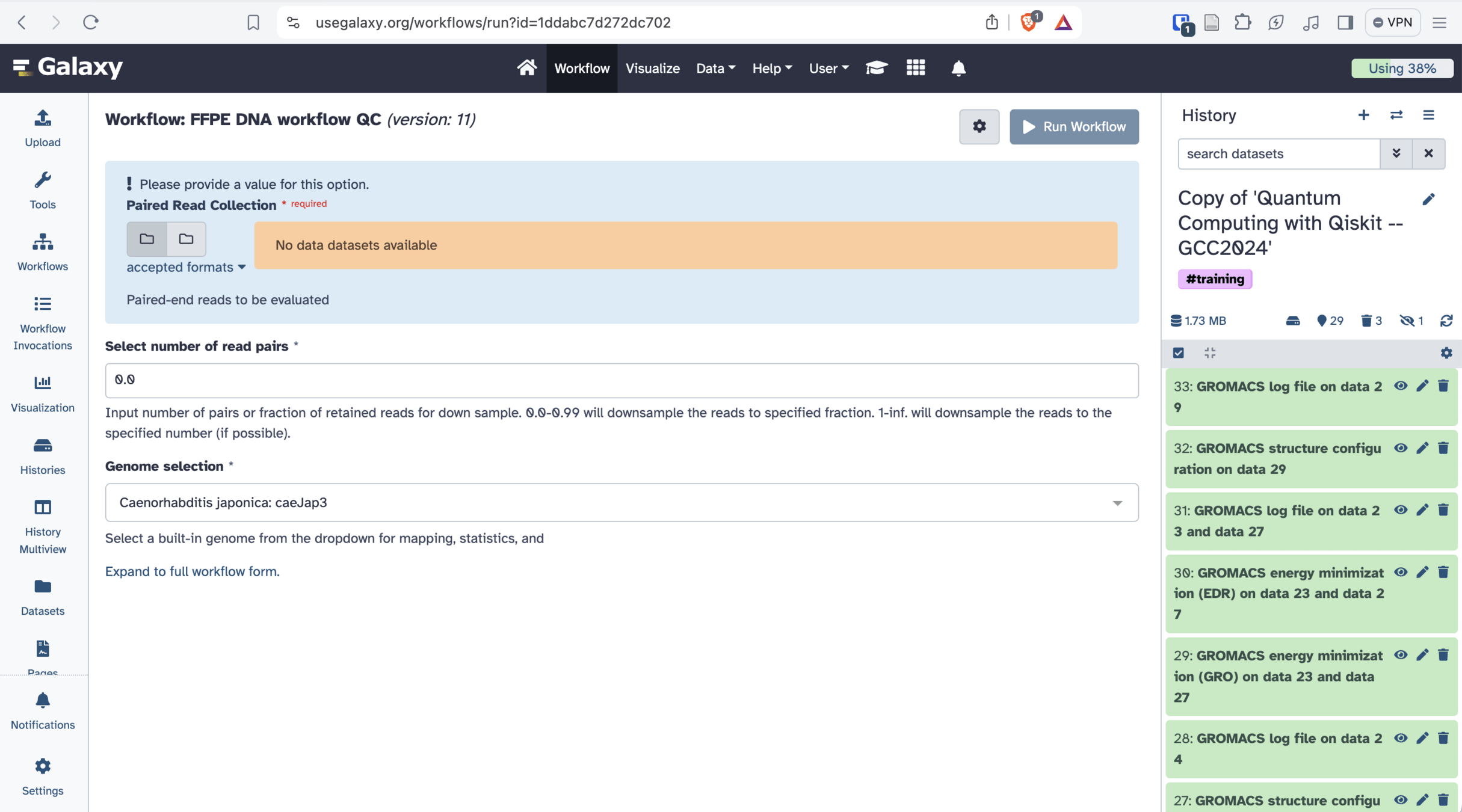This screenshot has width=1462, height=812.
Task: Open the Galaxy Training graduation cap icon
Action: click(x=876, y=68)
